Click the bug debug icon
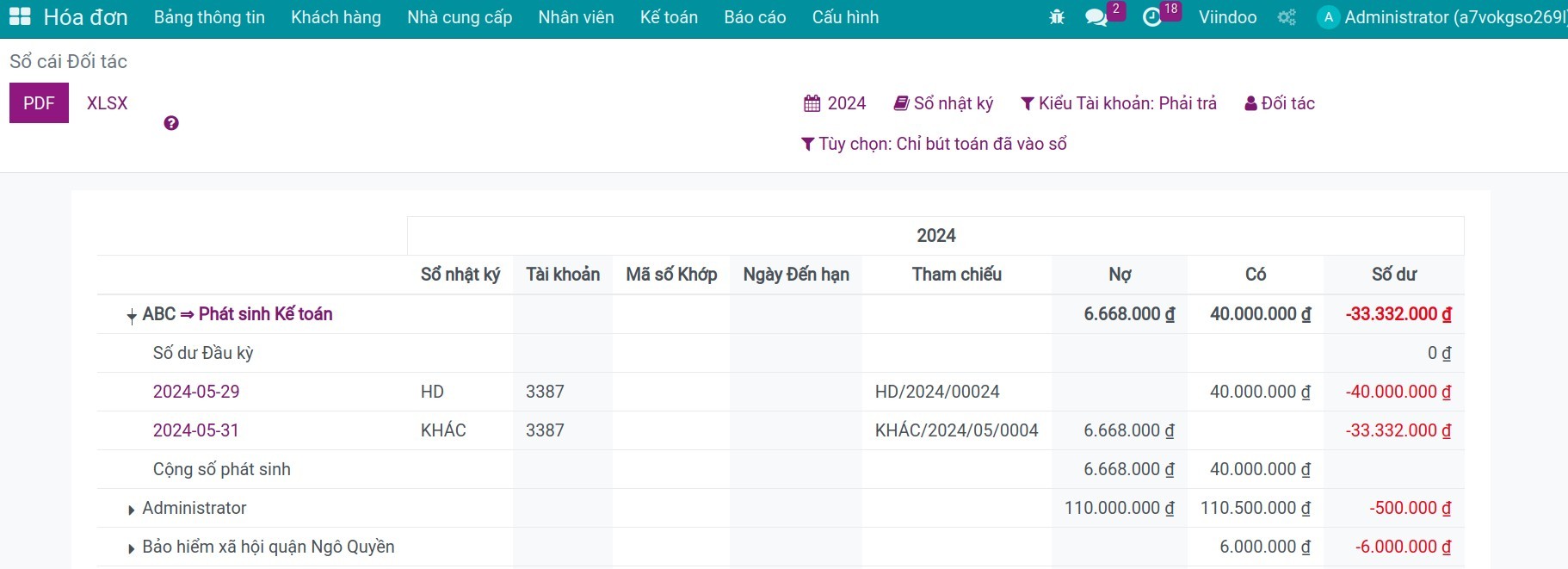The width and height of the screenshot is (1568, 569). (1057, 17)
